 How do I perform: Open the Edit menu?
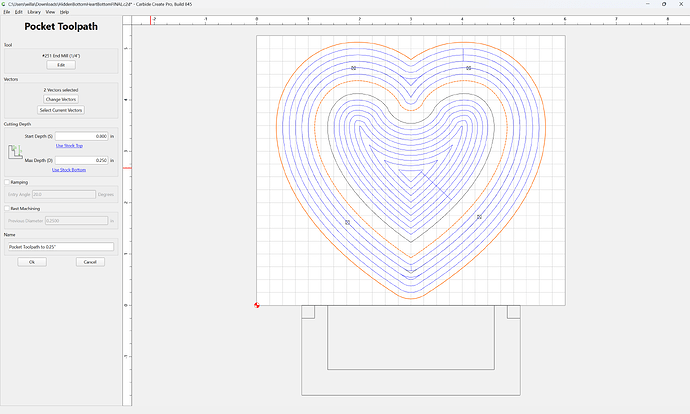click(18, 12)
